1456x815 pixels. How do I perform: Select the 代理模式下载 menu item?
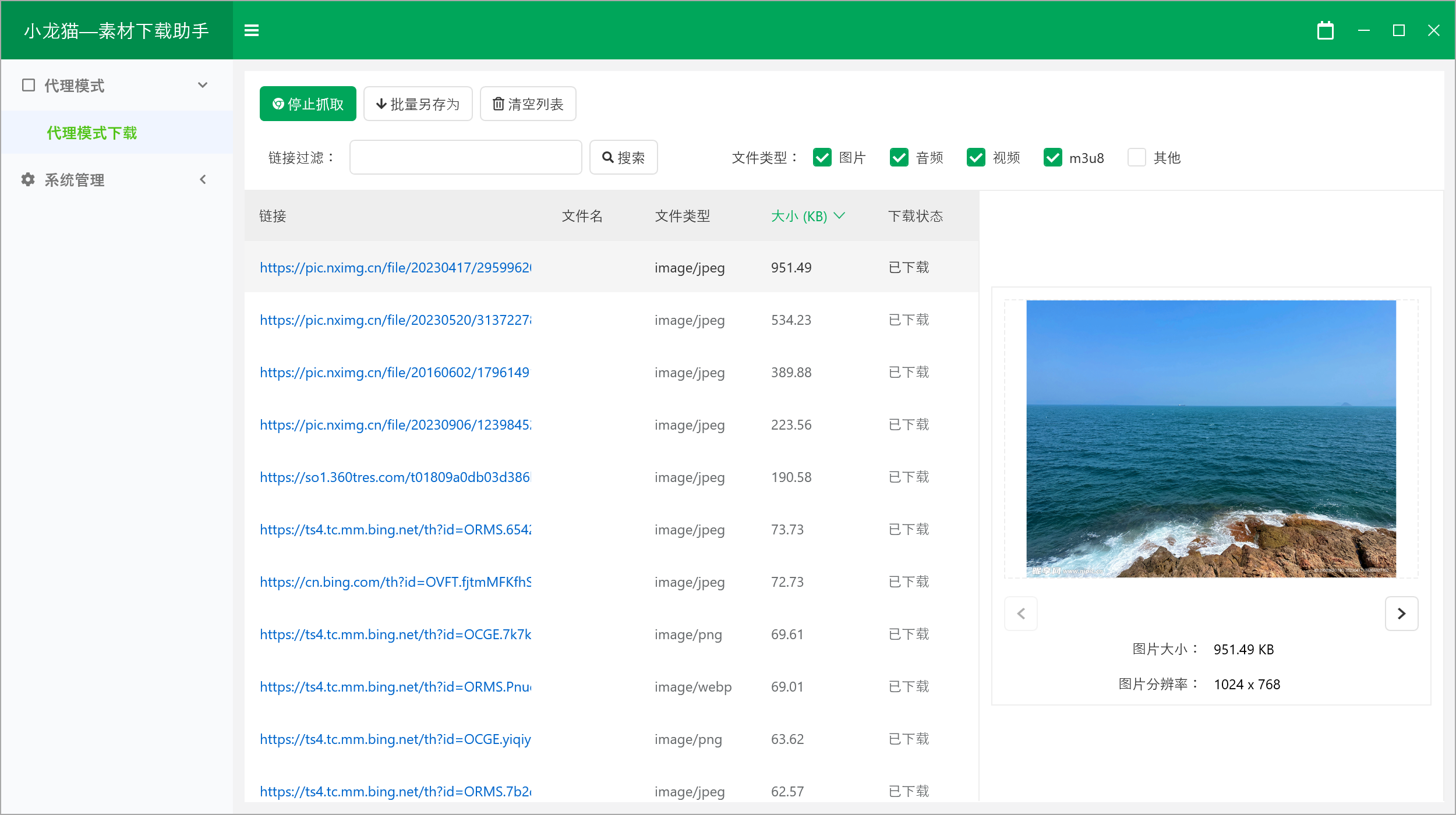pos(92,133)
